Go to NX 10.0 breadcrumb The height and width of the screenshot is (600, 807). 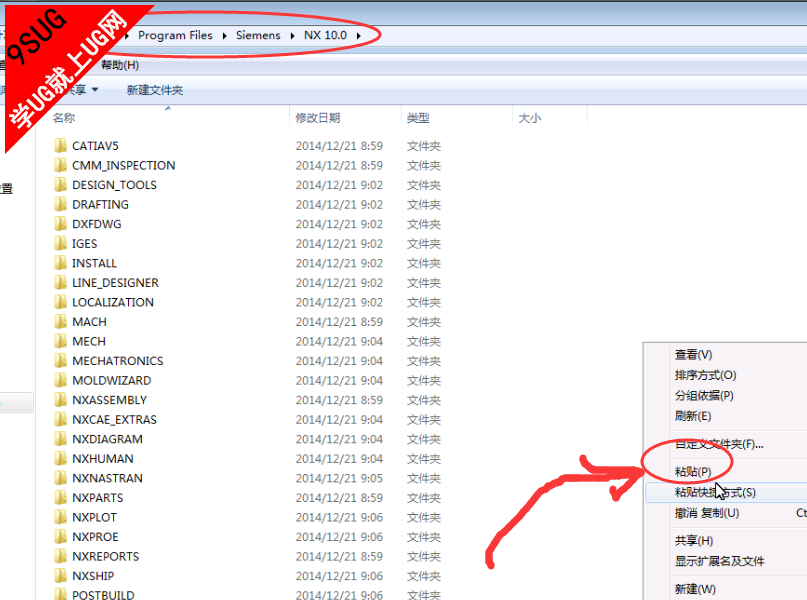(x=325, y=36)
